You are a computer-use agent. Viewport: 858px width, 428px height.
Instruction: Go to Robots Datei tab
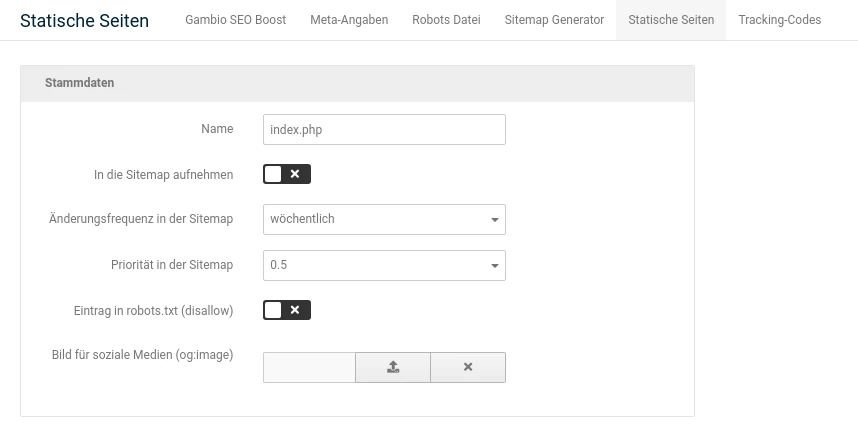(447, 20)
